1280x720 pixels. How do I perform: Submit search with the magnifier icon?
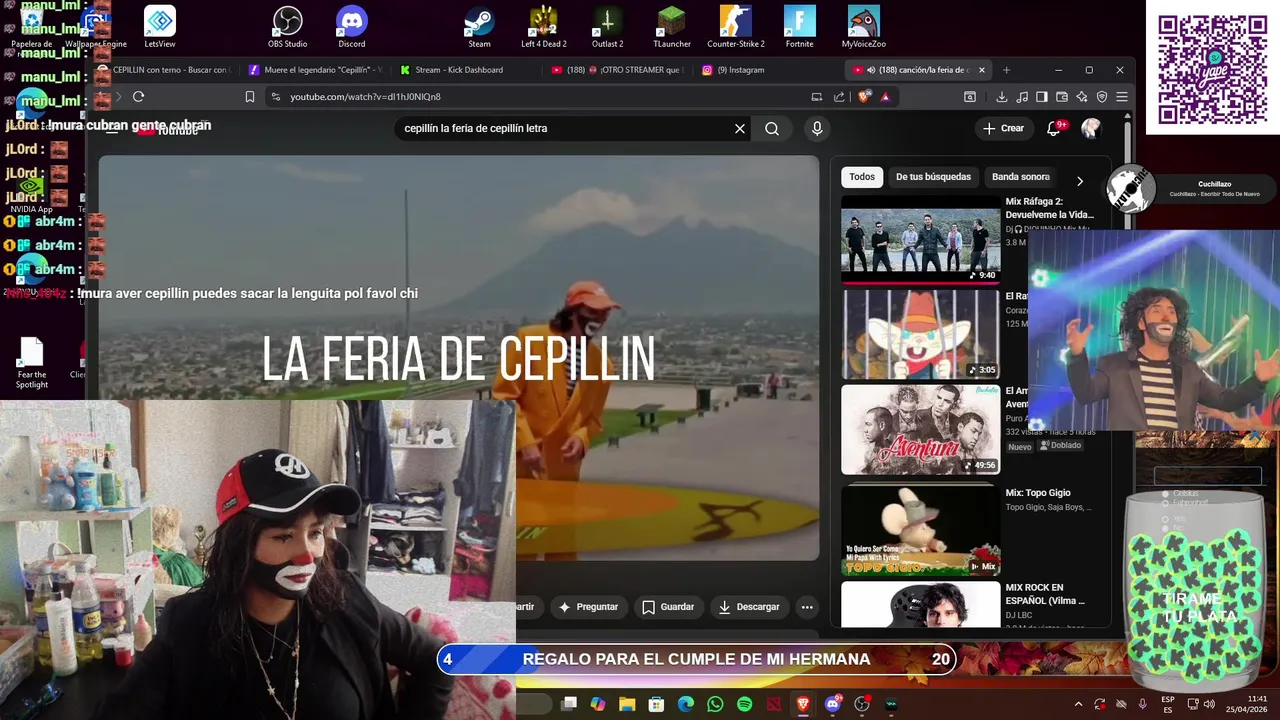pos(772,128)
